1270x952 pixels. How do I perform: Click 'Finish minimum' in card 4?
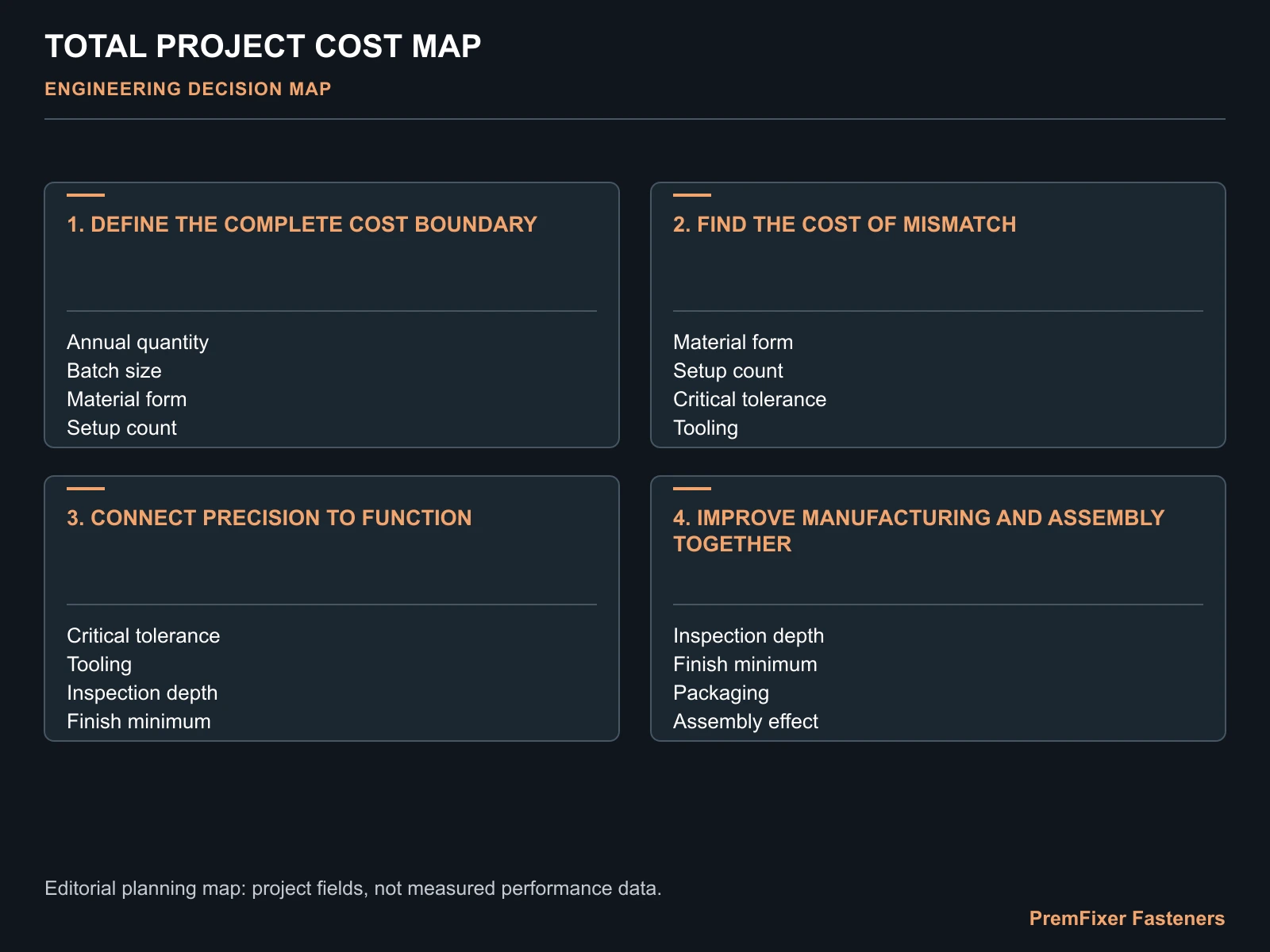tap(745, 664)
